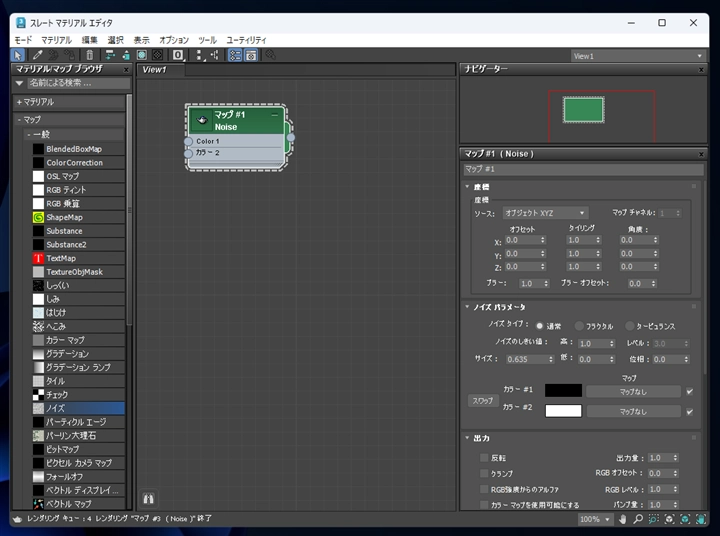Close the Material/Map Browser panel
The height and width of the screenshot is (536, 720).
click(126, 70)
